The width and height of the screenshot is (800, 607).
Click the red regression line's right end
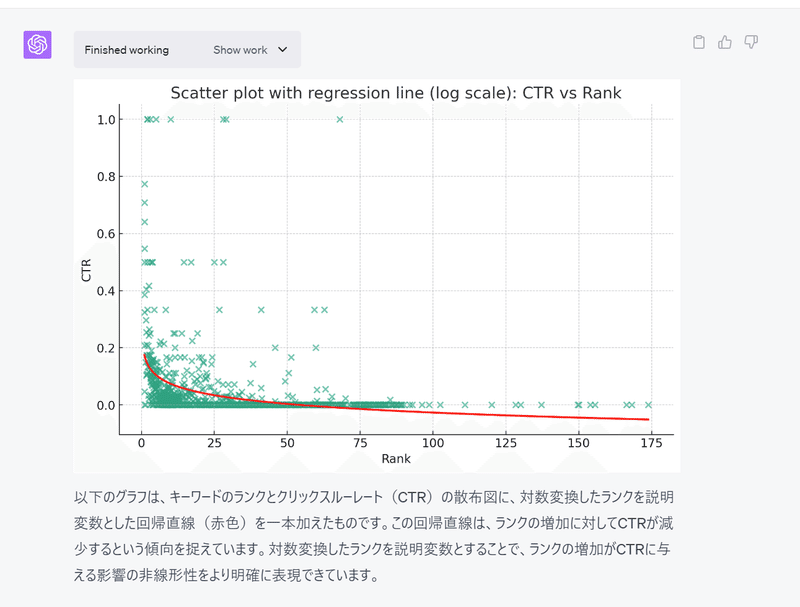(x=647, y=419)
